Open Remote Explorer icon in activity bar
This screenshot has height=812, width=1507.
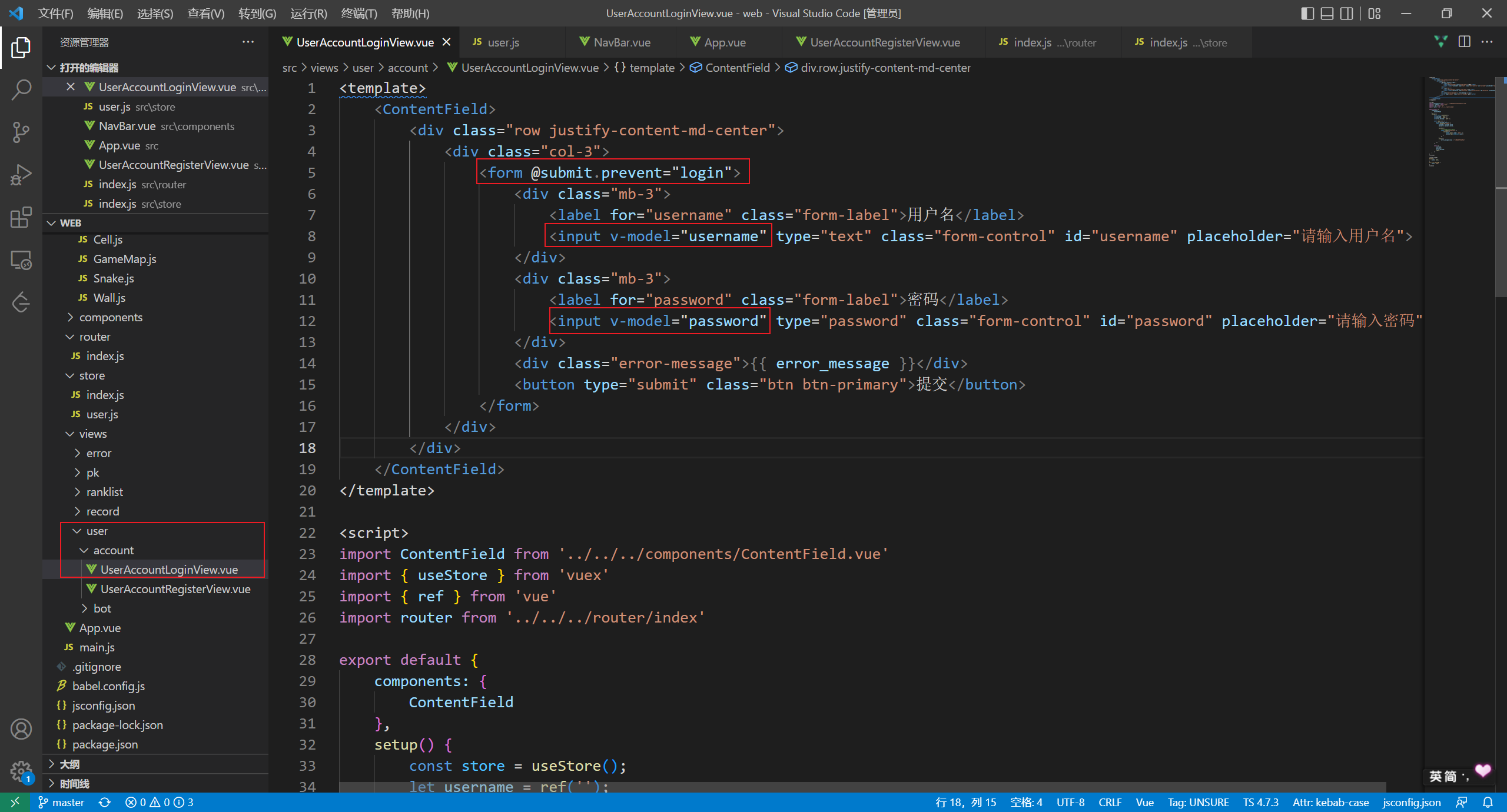click(21, 259)
